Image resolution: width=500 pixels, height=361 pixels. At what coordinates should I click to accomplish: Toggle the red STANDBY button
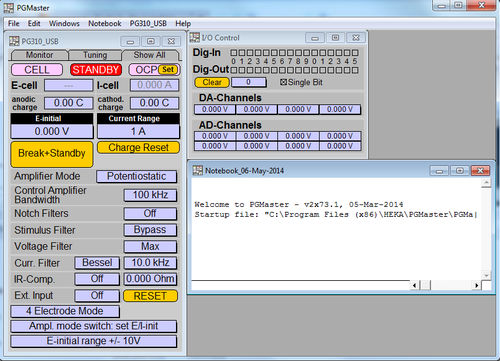pos(96,70)
